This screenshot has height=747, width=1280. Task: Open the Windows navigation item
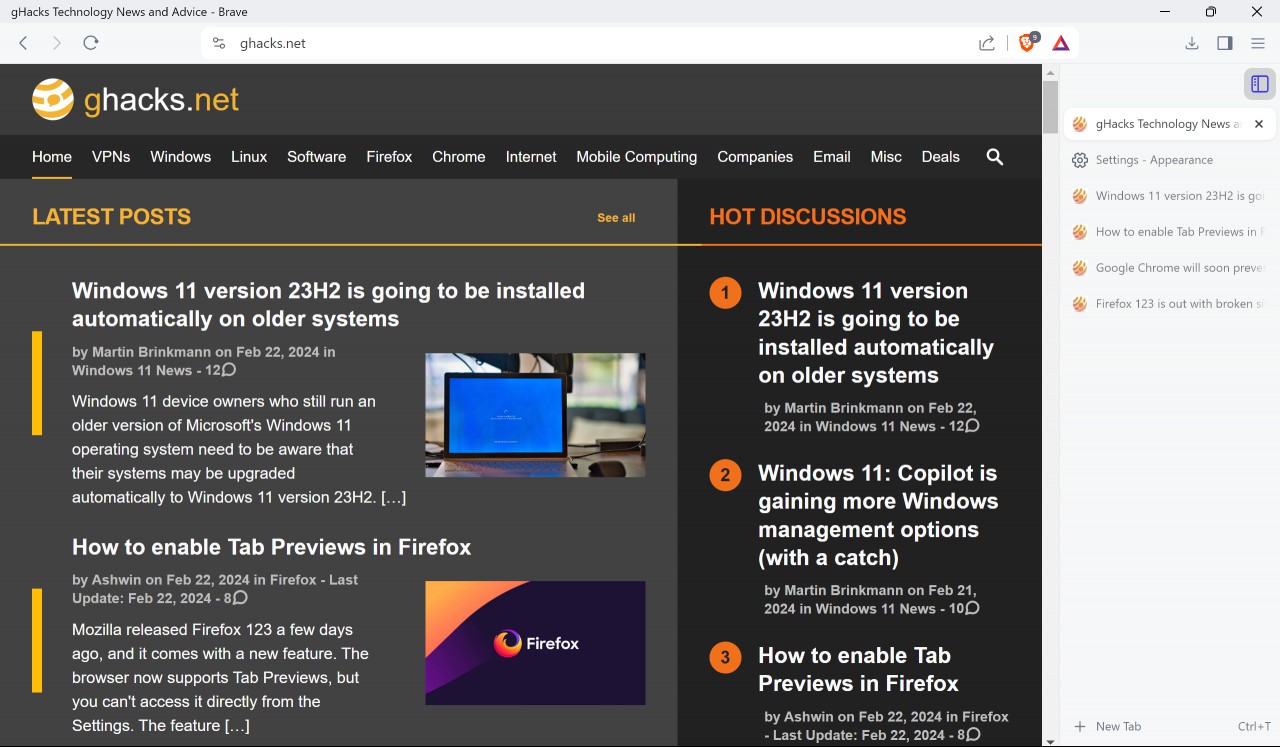coord(181,157)
